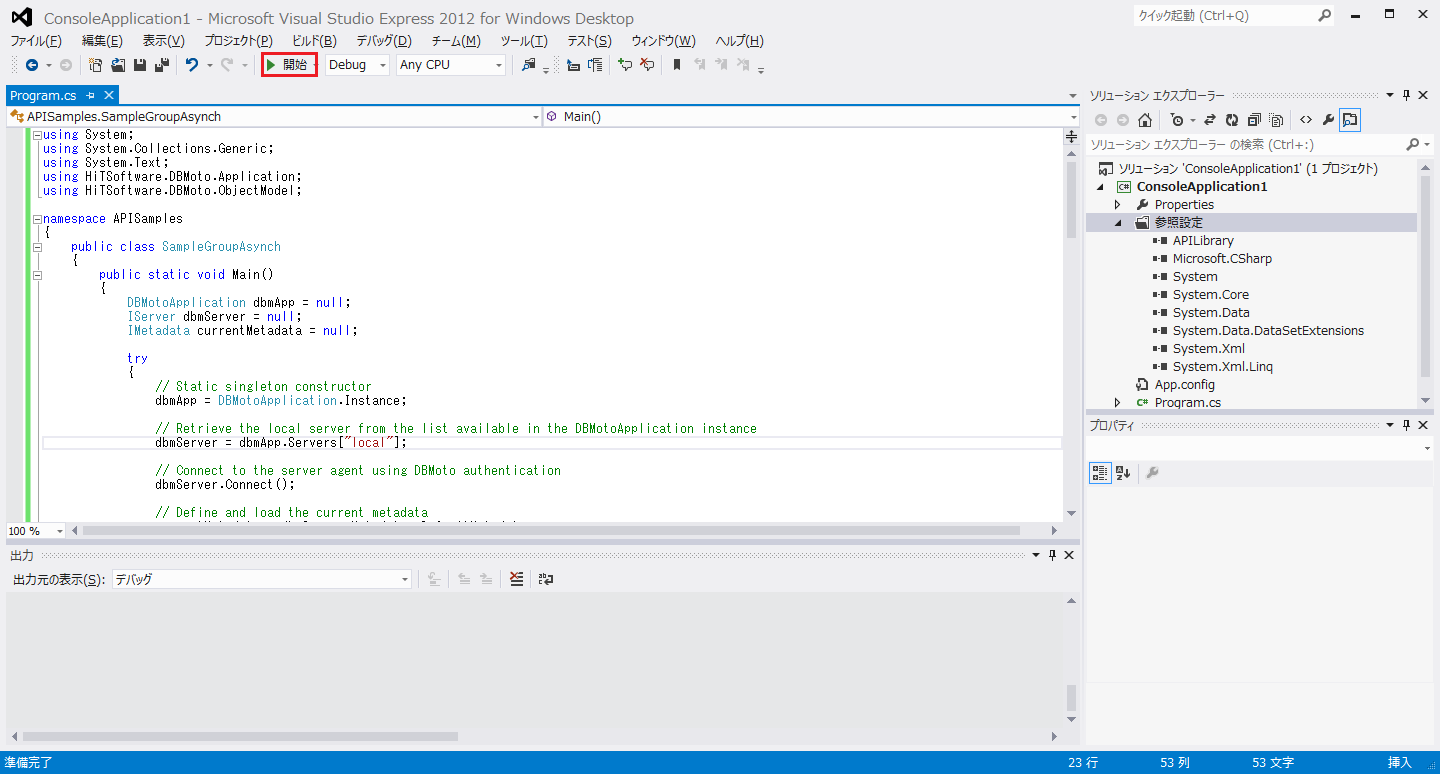Image resolution: width=1440 pixels, height=774 pixels.
Task: Click the Clear All icon in Output panel
Action: click(516, 579)
